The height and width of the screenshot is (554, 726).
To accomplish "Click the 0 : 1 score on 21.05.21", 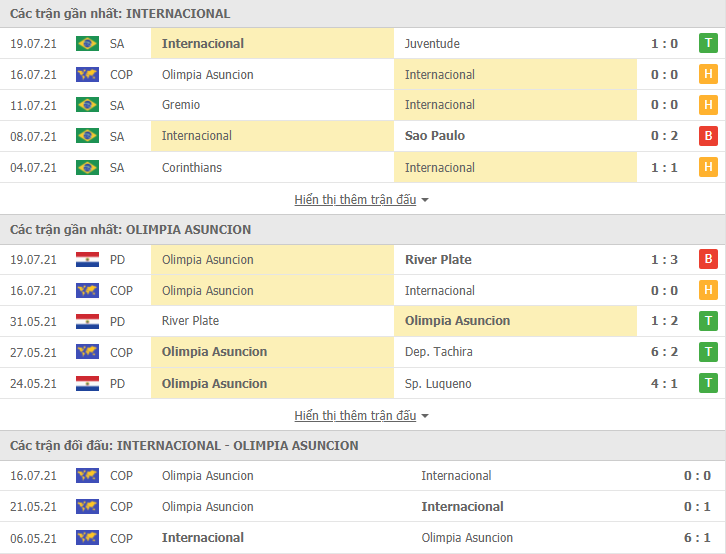I will pyautogui.click(x=697, y=507).
